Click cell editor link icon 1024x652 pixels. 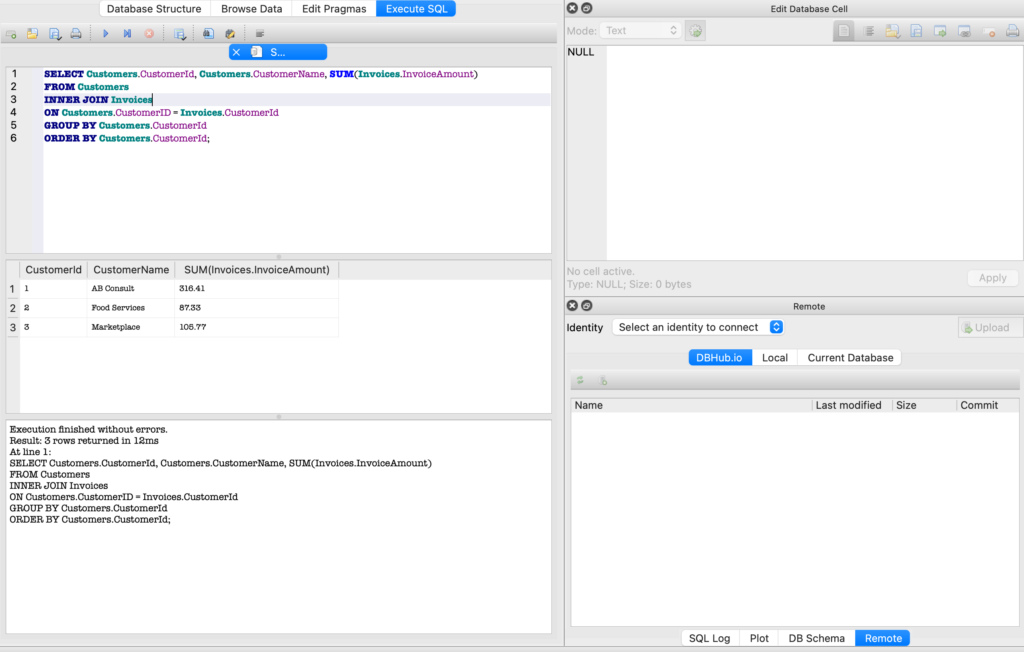coord(964,31)
